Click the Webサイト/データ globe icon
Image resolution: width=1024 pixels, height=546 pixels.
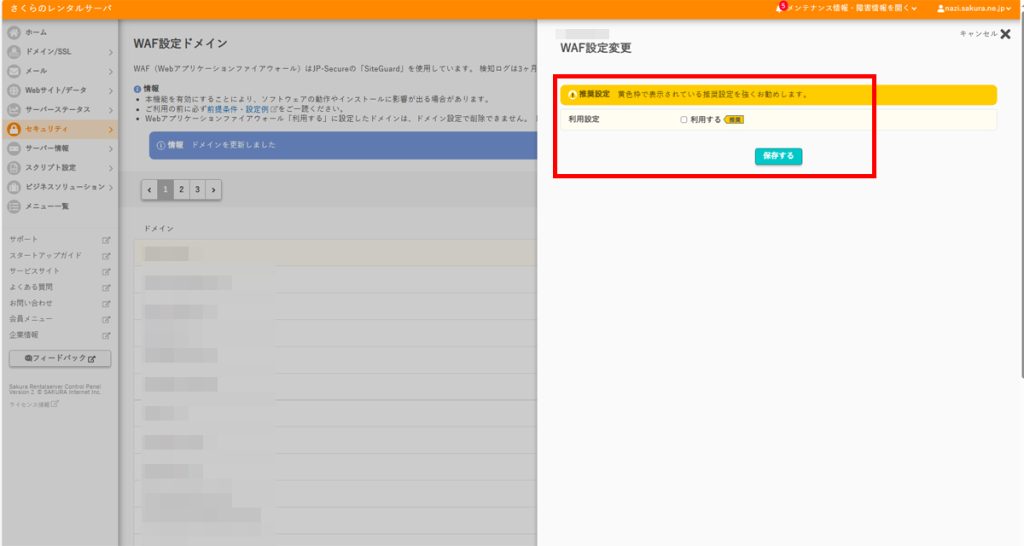click(x=14, y=90)
